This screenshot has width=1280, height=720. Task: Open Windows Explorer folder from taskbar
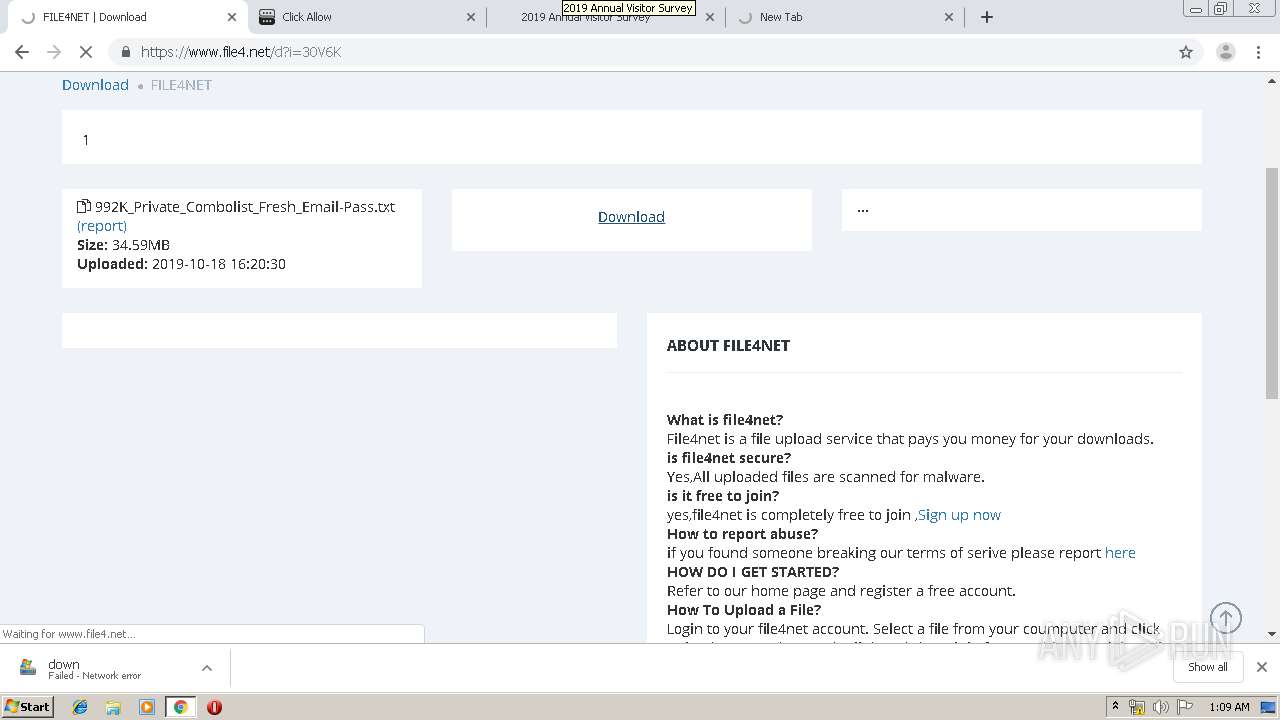click(x=113, y=707)
